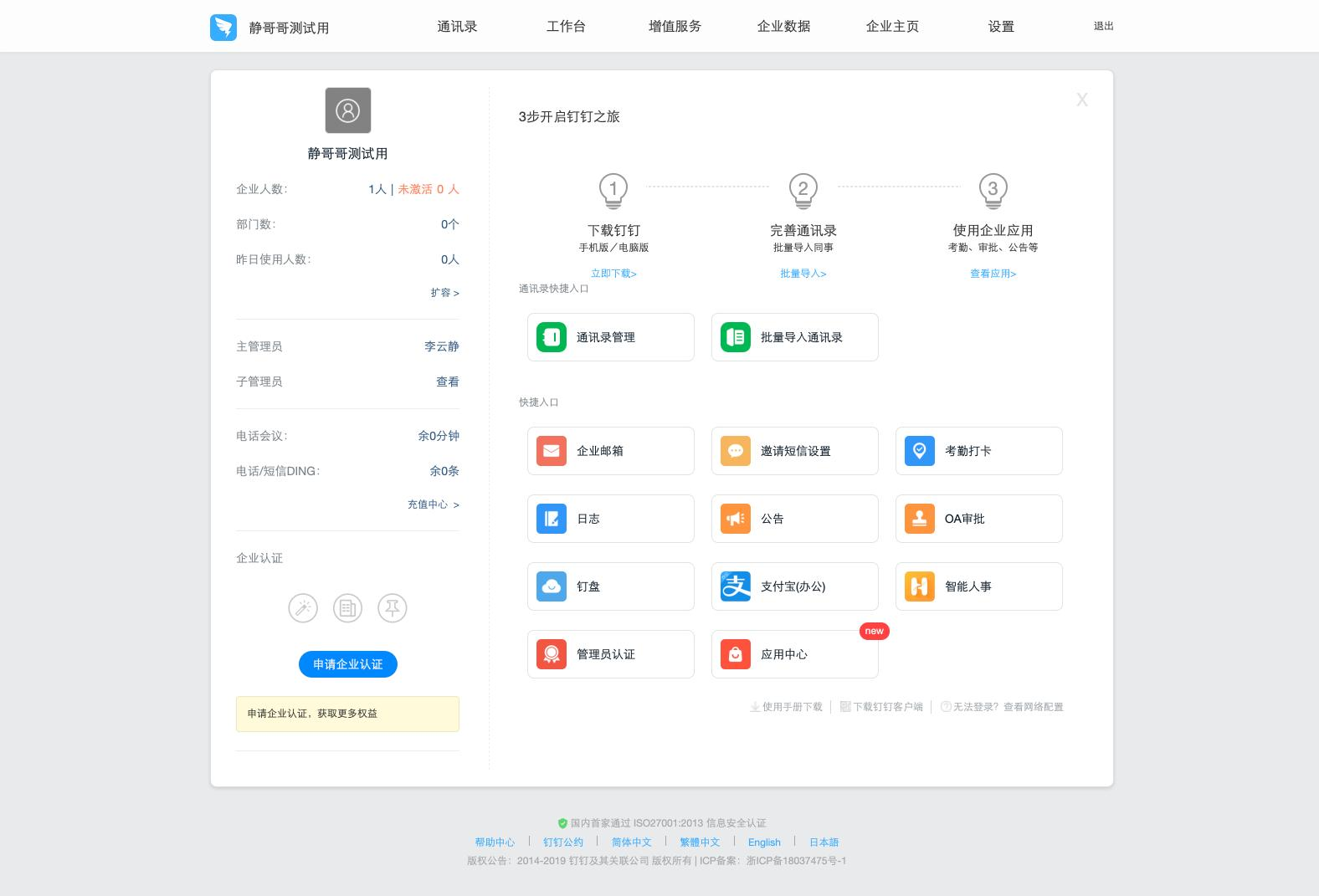Click 申请企业认证，获取更多权益 notice

click(x=347, y=714)
